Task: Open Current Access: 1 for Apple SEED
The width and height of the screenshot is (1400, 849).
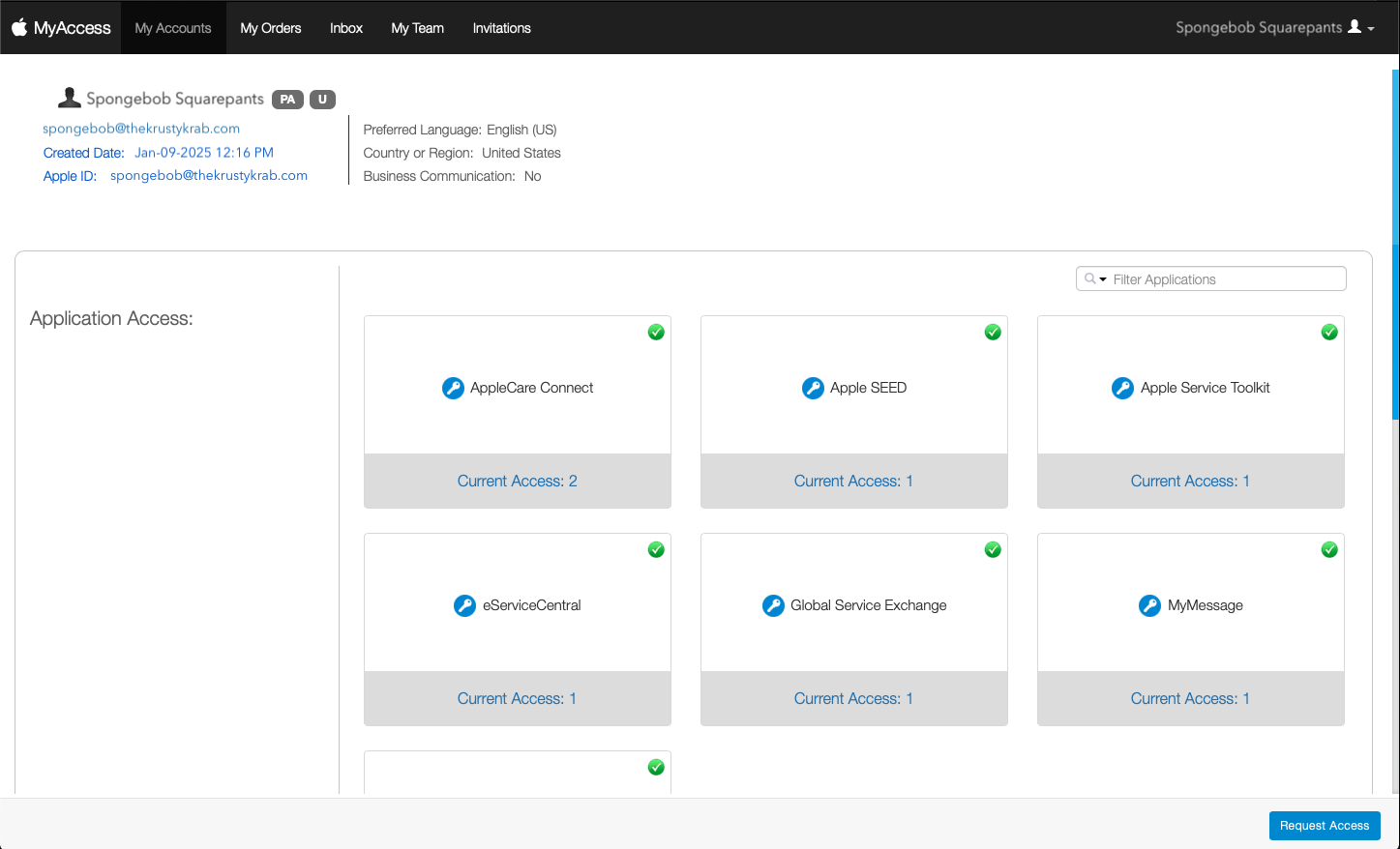Action: click(854, 481)
